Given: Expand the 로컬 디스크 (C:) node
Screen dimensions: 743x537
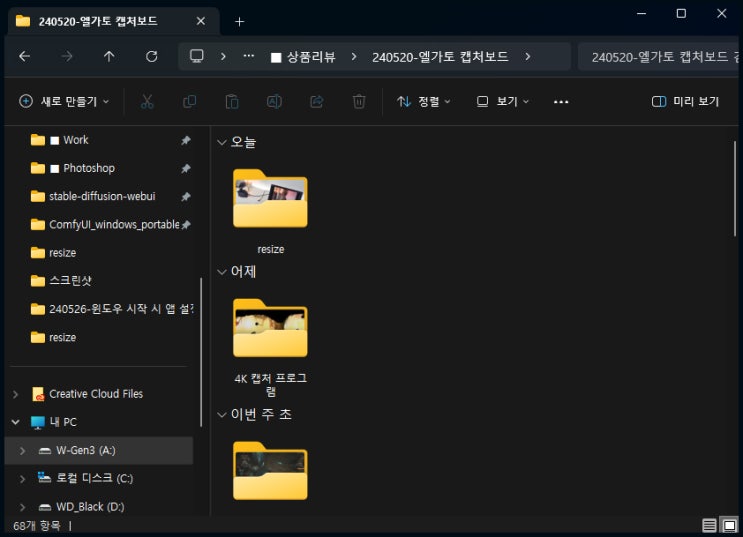Looking at the screenshot, I should [x=22, y=479].
